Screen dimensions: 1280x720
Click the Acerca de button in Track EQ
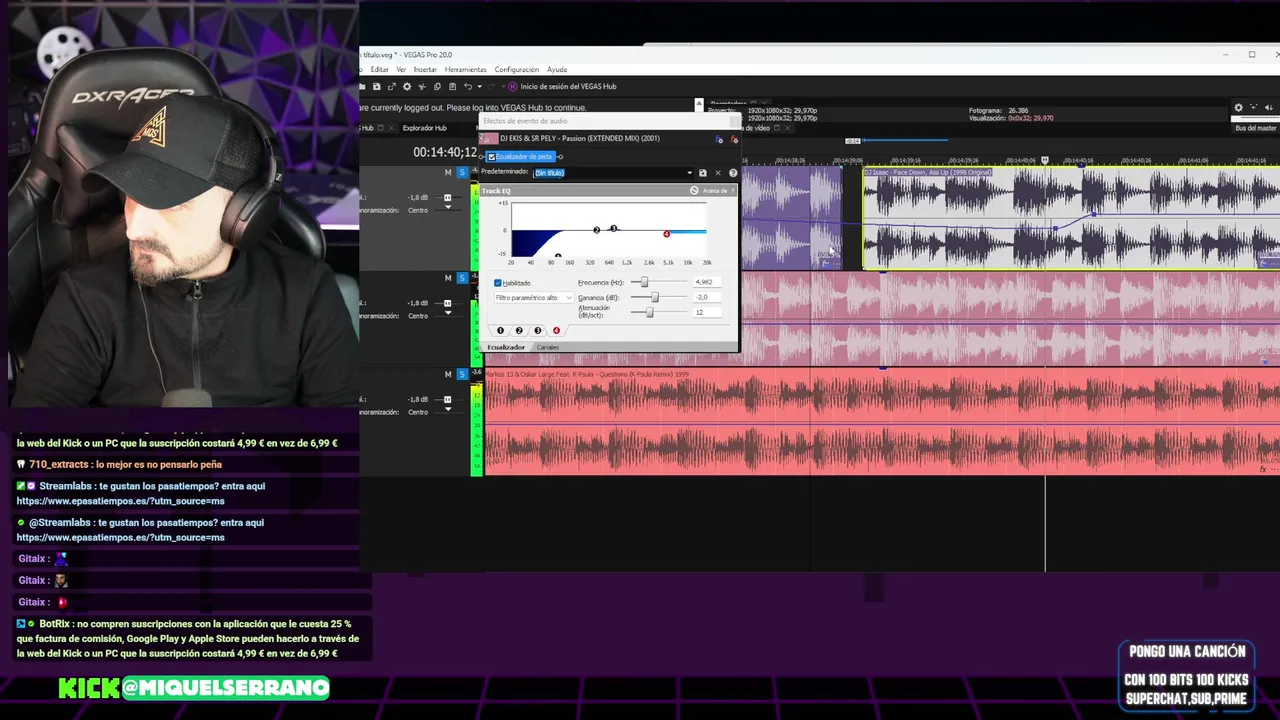[716, 190]
